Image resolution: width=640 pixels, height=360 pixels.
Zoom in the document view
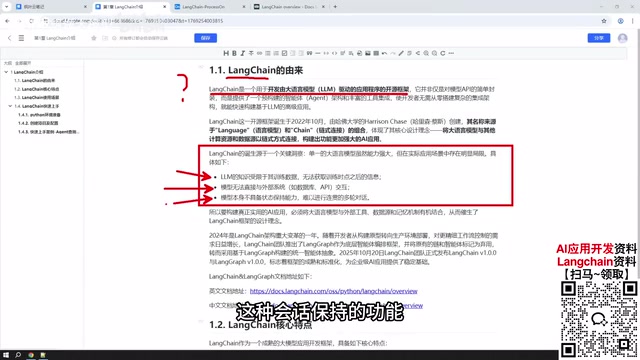[x=426, y=53]
